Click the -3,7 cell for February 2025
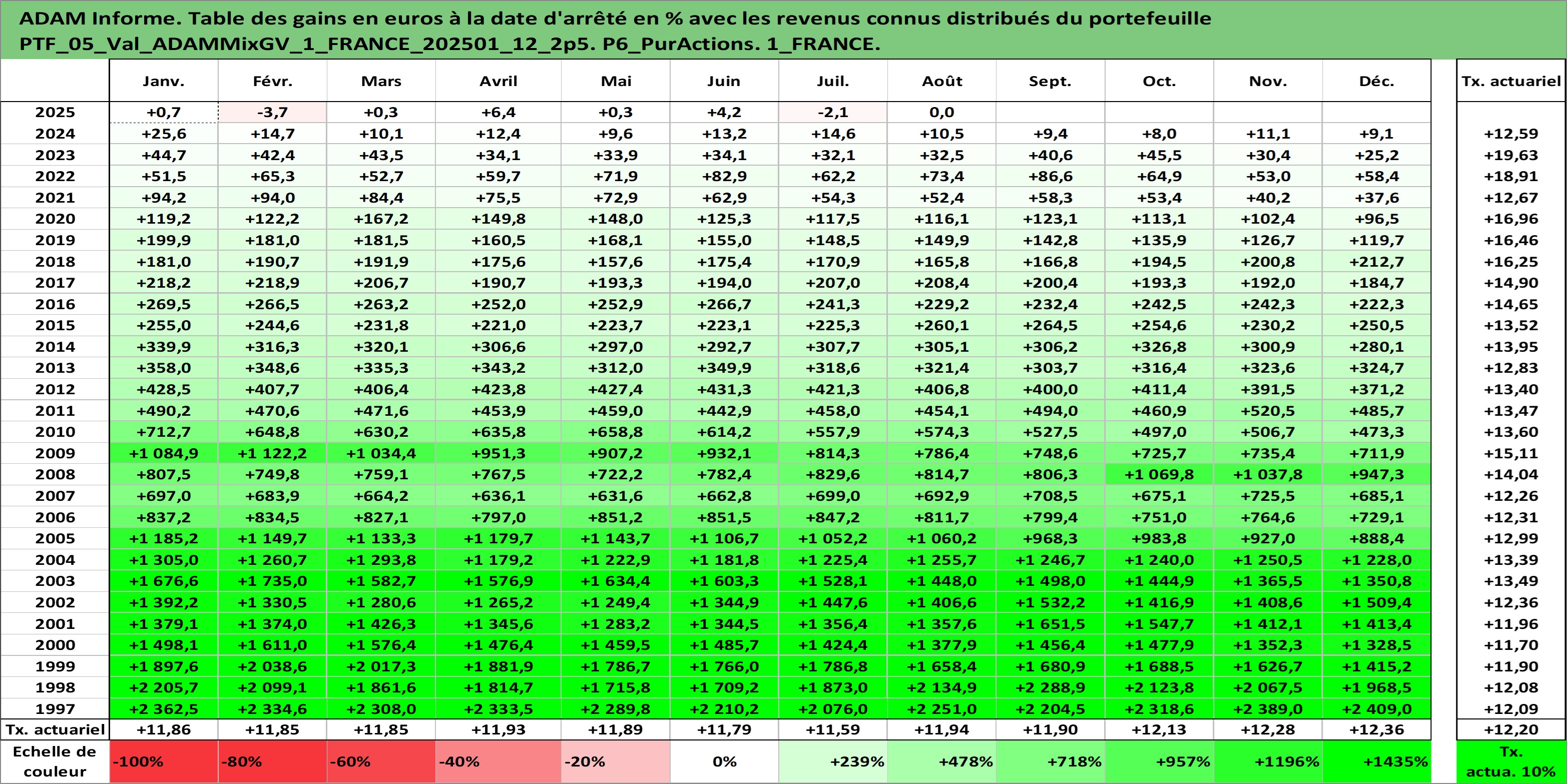Screen dimensions: 1567x784 coord(273,112)
